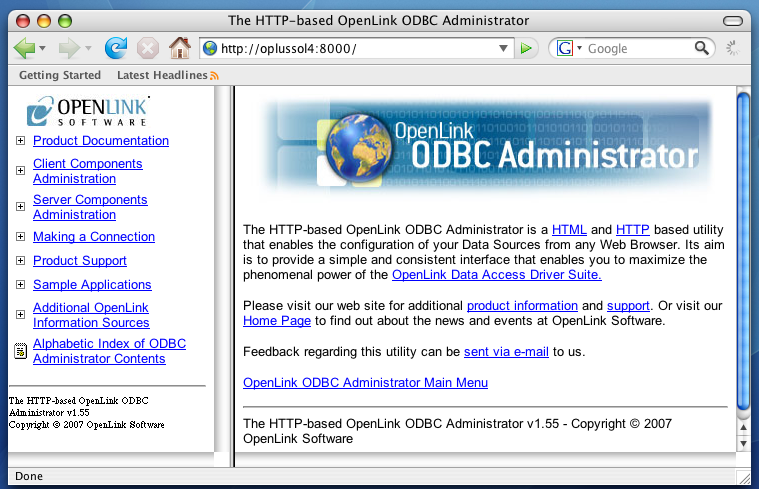Open Alphabetic Index of ODBC Administrator Contents

[109, 351]
